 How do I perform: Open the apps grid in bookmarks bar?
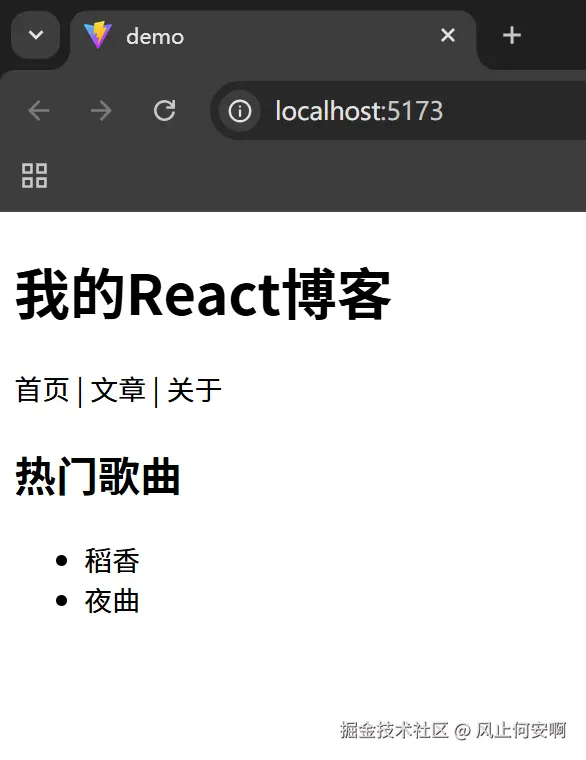point(34,175)
